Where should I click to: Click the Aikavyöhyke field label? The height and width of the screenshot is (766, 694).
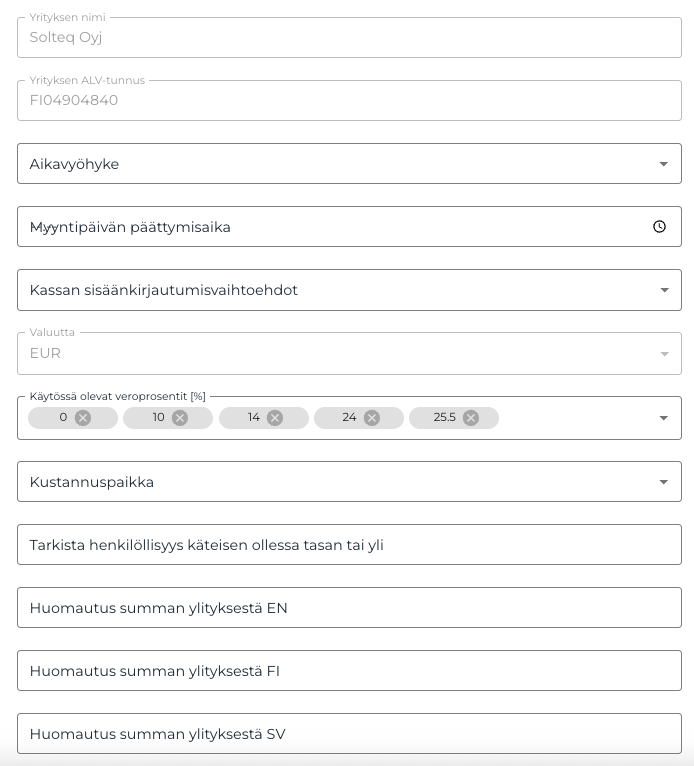(x=75, y=164)
